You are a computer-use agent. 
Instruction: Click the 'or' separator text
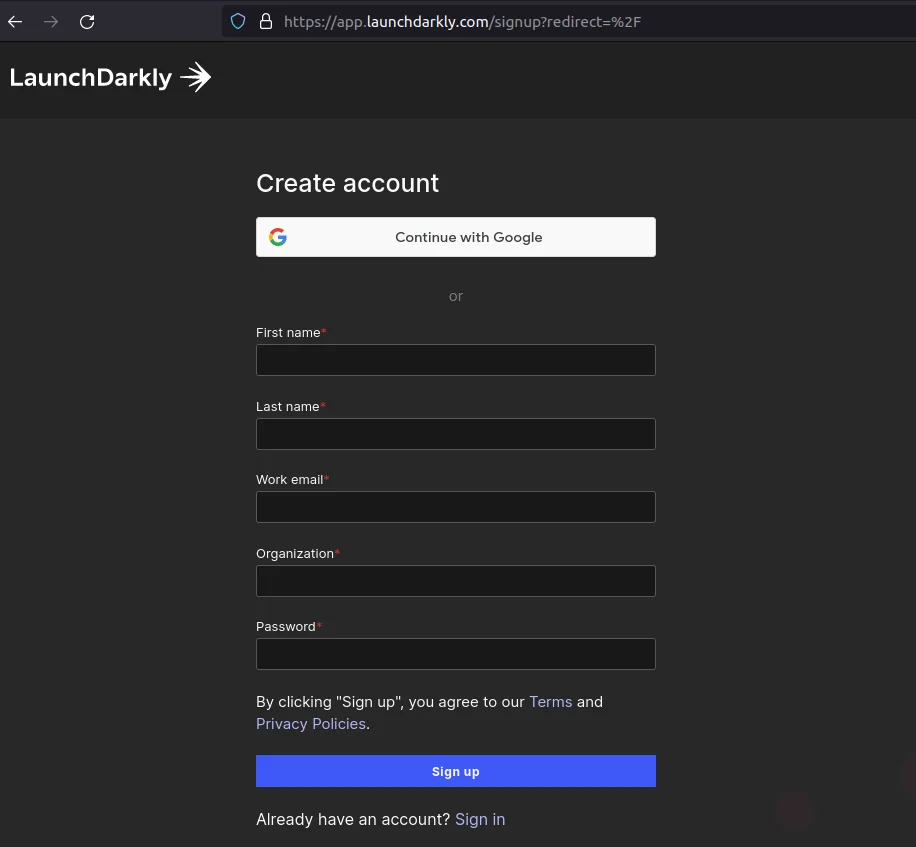click(x=456, y=297)
